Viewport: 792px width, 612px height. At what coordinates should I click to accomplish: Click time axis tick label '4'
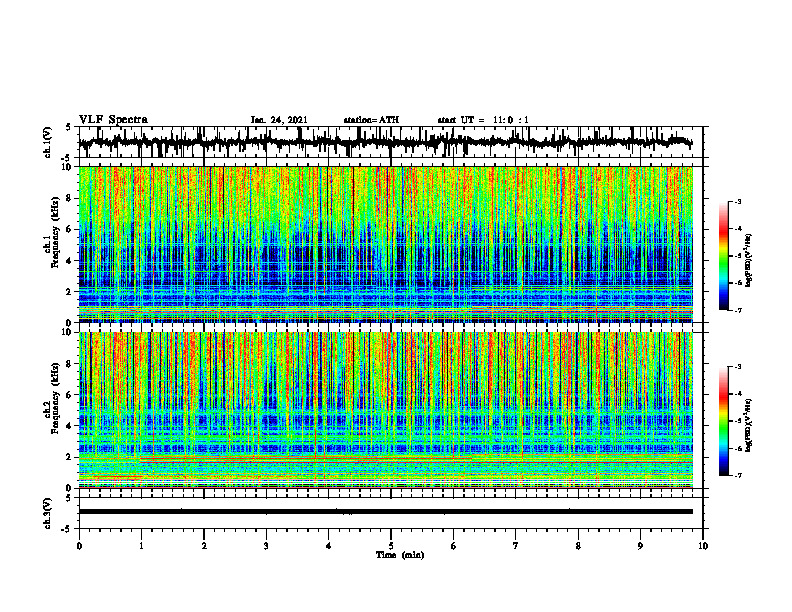329,546
